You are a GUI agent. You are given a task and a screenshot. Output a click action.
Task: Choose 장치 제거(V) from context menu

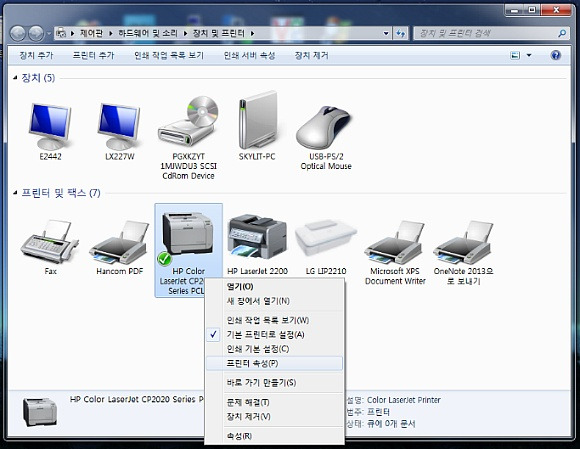click(274, 417)
